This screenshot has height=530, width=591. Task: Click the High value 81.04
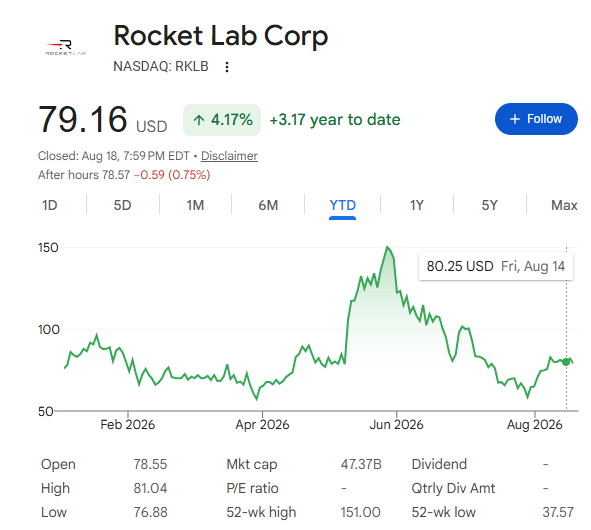coord(150,489)
